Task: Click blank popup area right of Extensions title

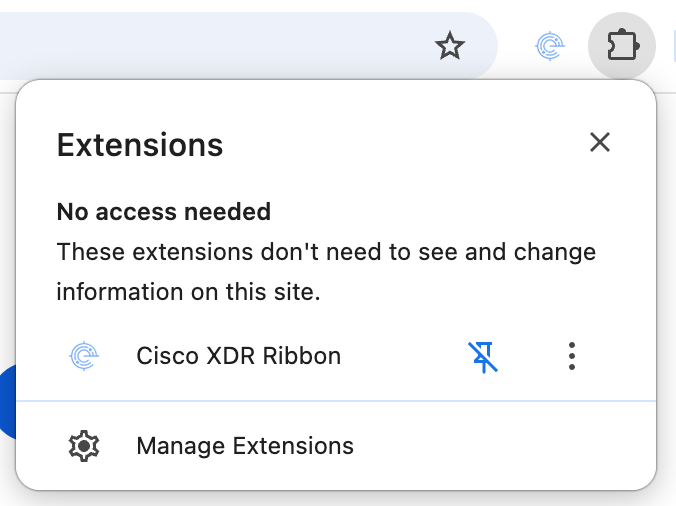Action: click(400, 145)
